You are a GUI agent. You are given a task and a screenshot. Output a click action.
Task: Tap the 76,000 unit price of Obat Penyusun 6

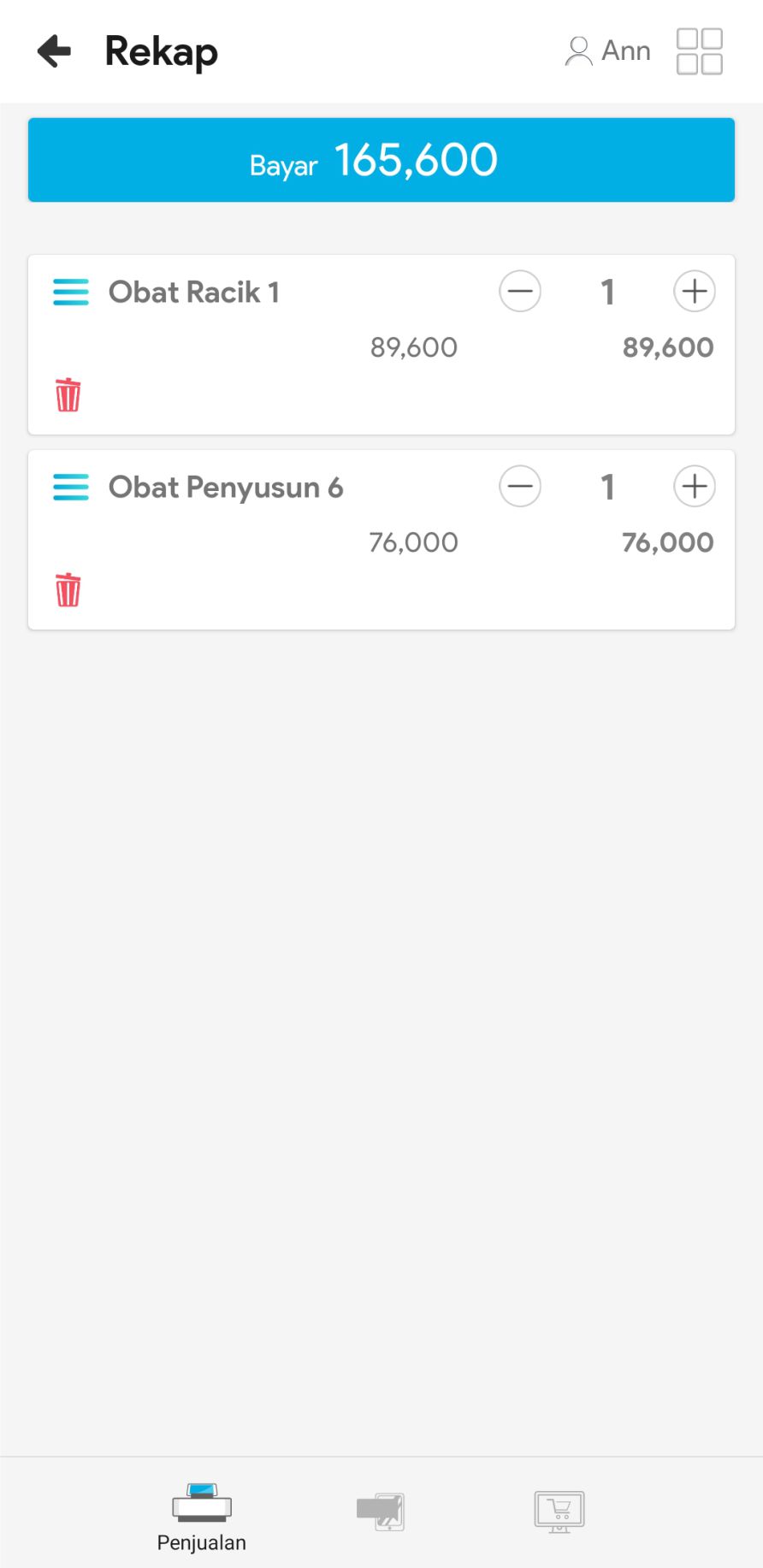pos(414,542)
